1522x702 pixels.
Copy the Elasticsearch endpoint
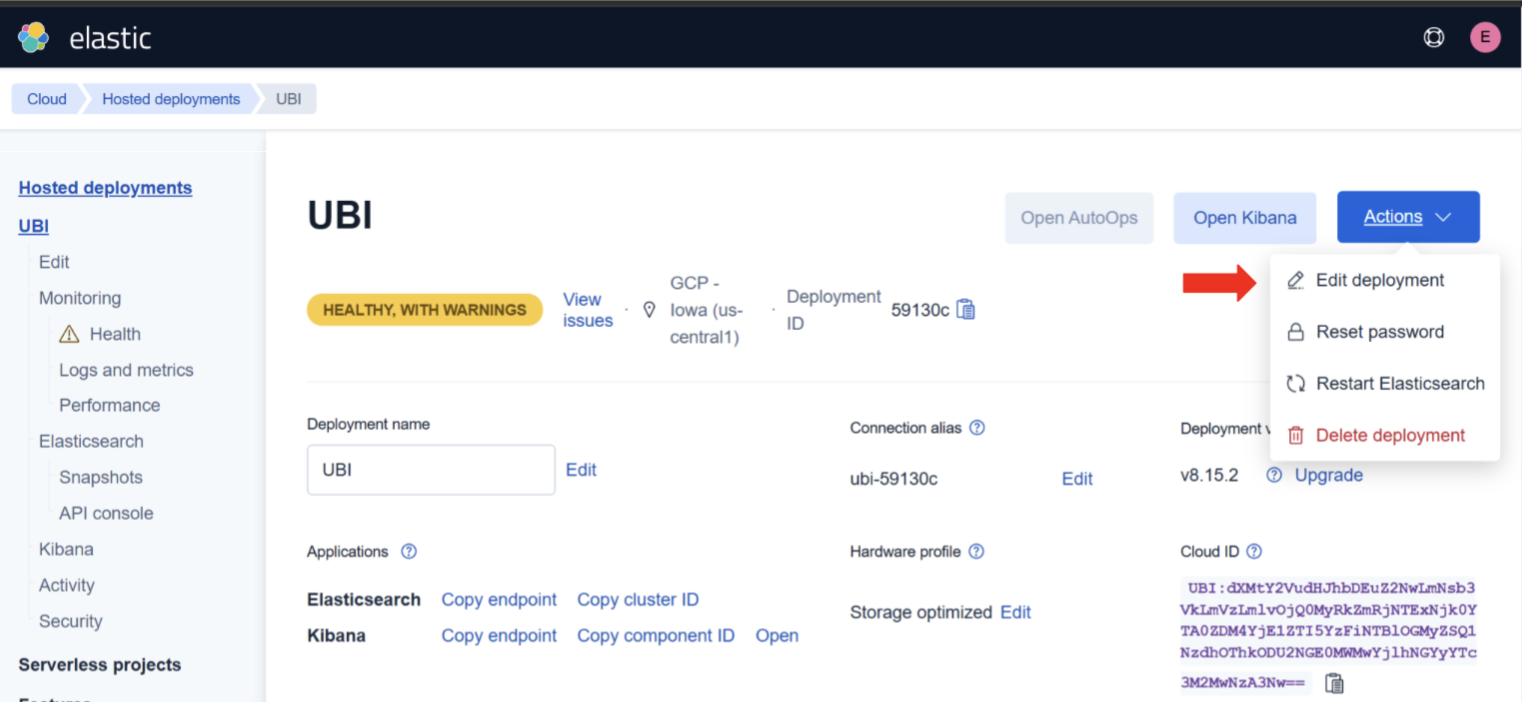click(499, 600)
